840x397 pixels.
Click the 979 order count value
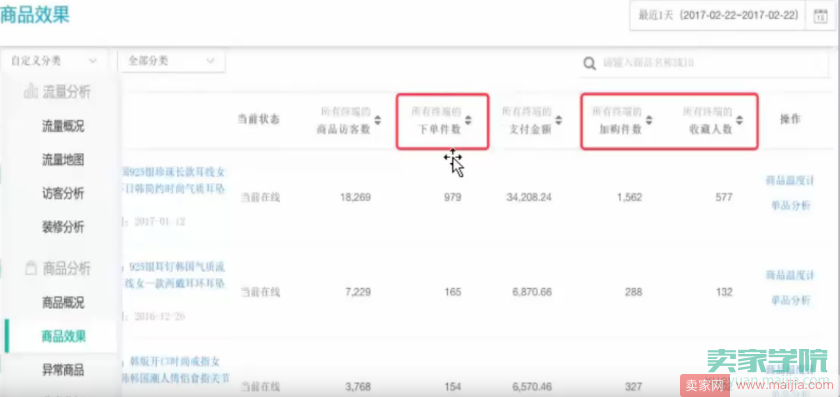452,197
